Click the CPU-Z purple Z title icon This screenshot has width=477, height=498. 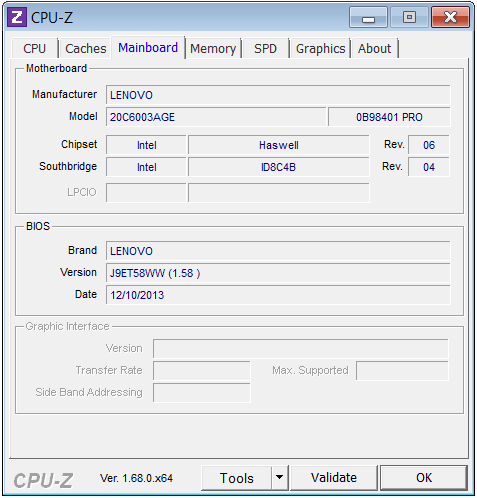tap(17, 17)
